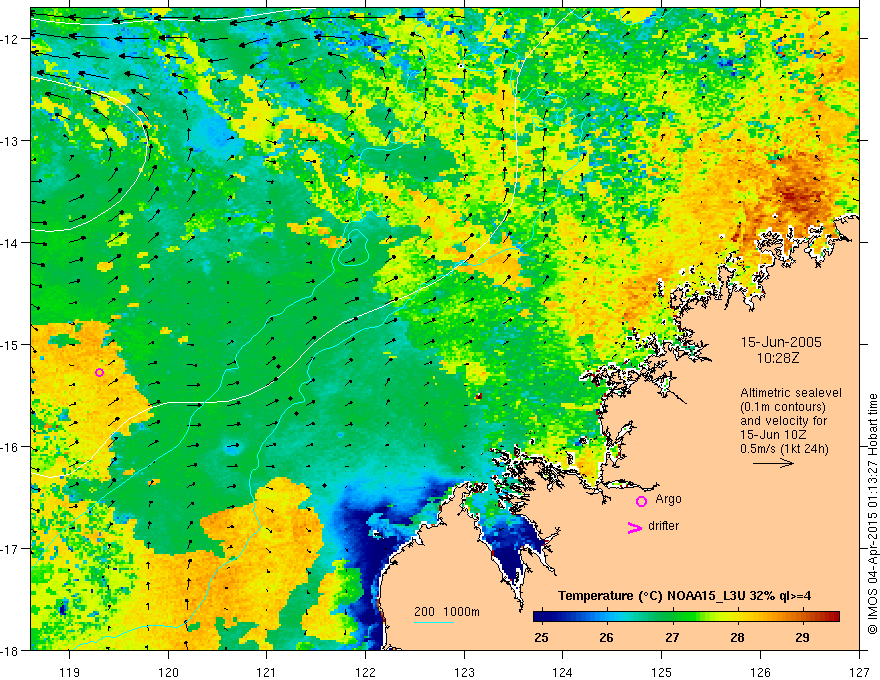Click the latitude label -14

[x=11, y=243]
